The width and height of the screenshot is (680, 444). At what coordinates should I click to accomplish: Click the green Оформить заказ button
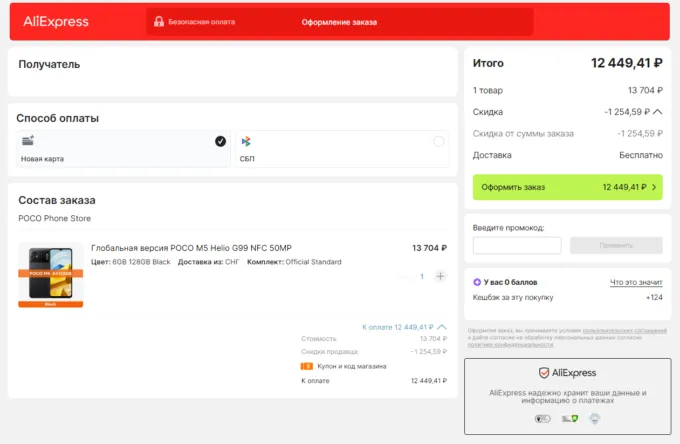point(567,187)
